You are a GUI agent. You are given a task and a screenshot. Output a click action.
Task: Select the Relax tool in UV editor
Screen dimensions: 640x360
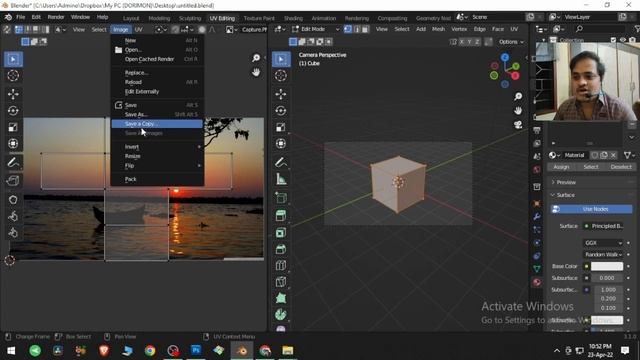click(13, 216)
